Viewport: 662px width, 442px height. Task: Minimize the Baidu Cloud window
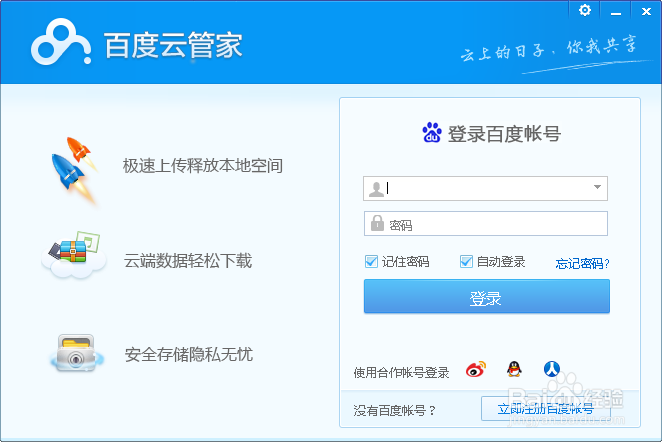click(616, 11)
